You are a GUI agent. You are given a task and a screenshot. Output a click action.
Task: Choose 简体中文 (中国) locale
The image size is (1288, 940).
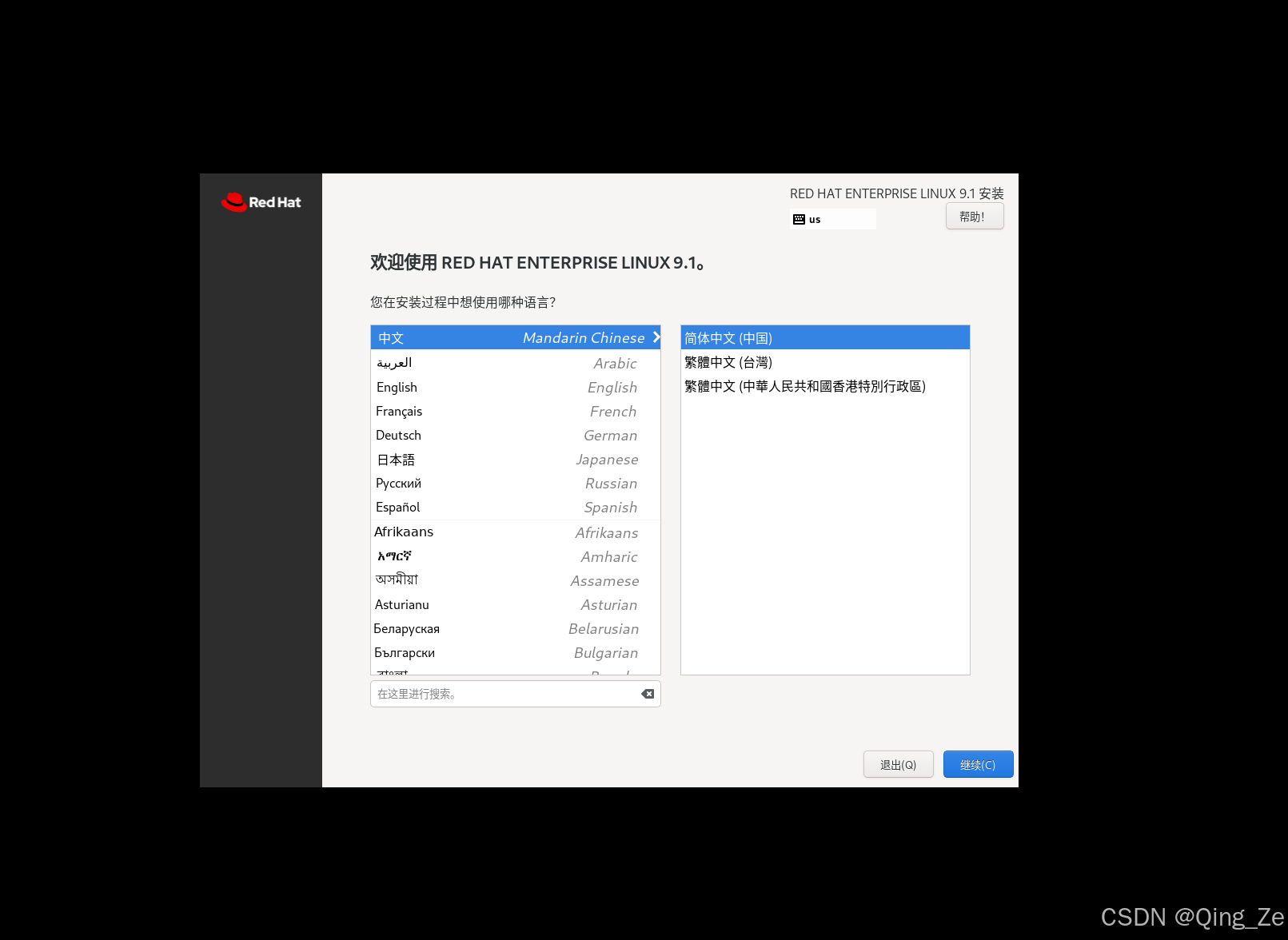(x=825, y=337)
